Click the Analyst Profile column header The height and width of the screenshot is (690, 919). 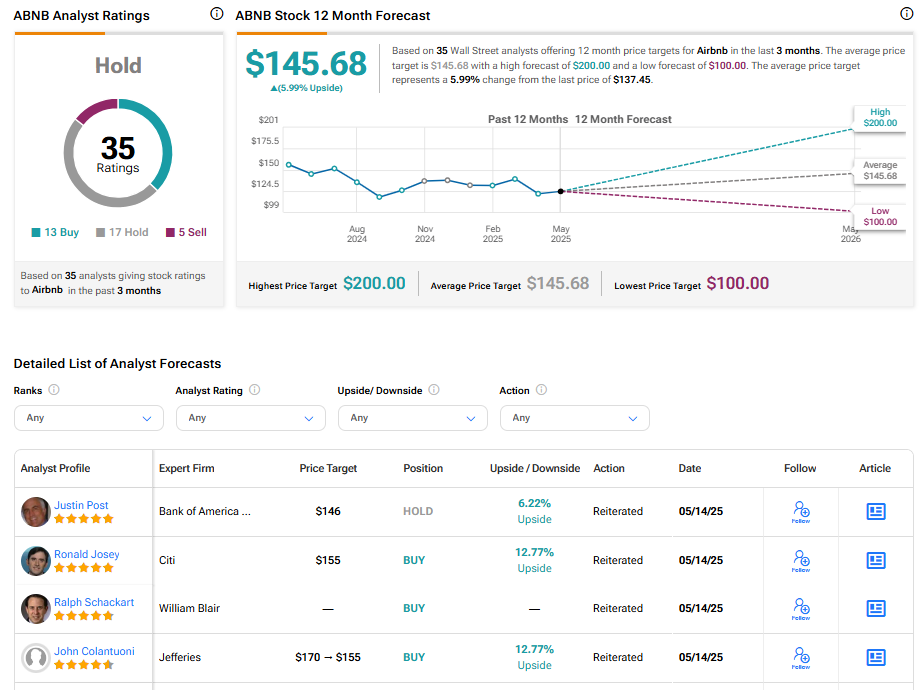point(55,468)
